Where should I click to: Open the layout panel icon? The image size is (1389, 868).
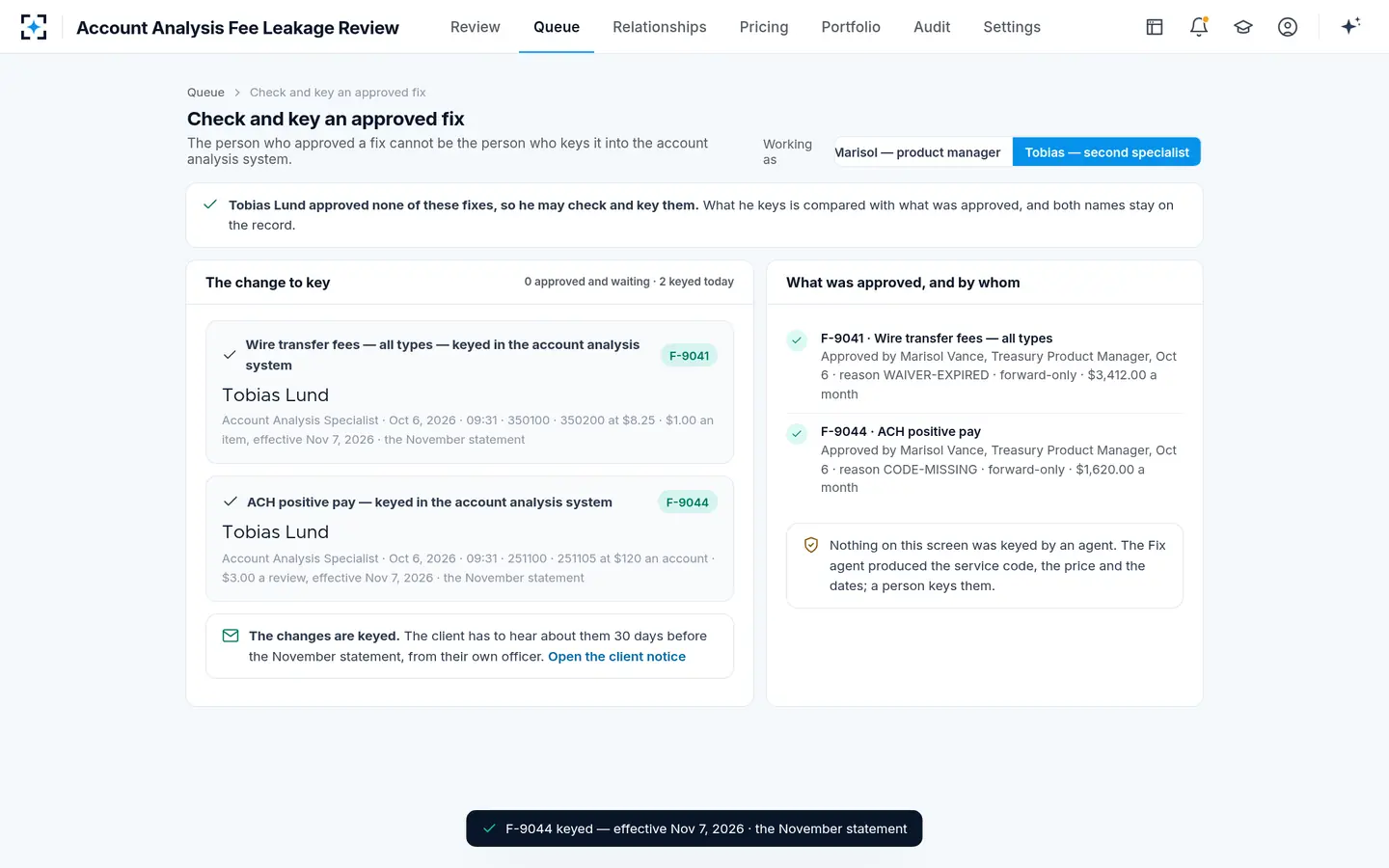point(1155,27)
